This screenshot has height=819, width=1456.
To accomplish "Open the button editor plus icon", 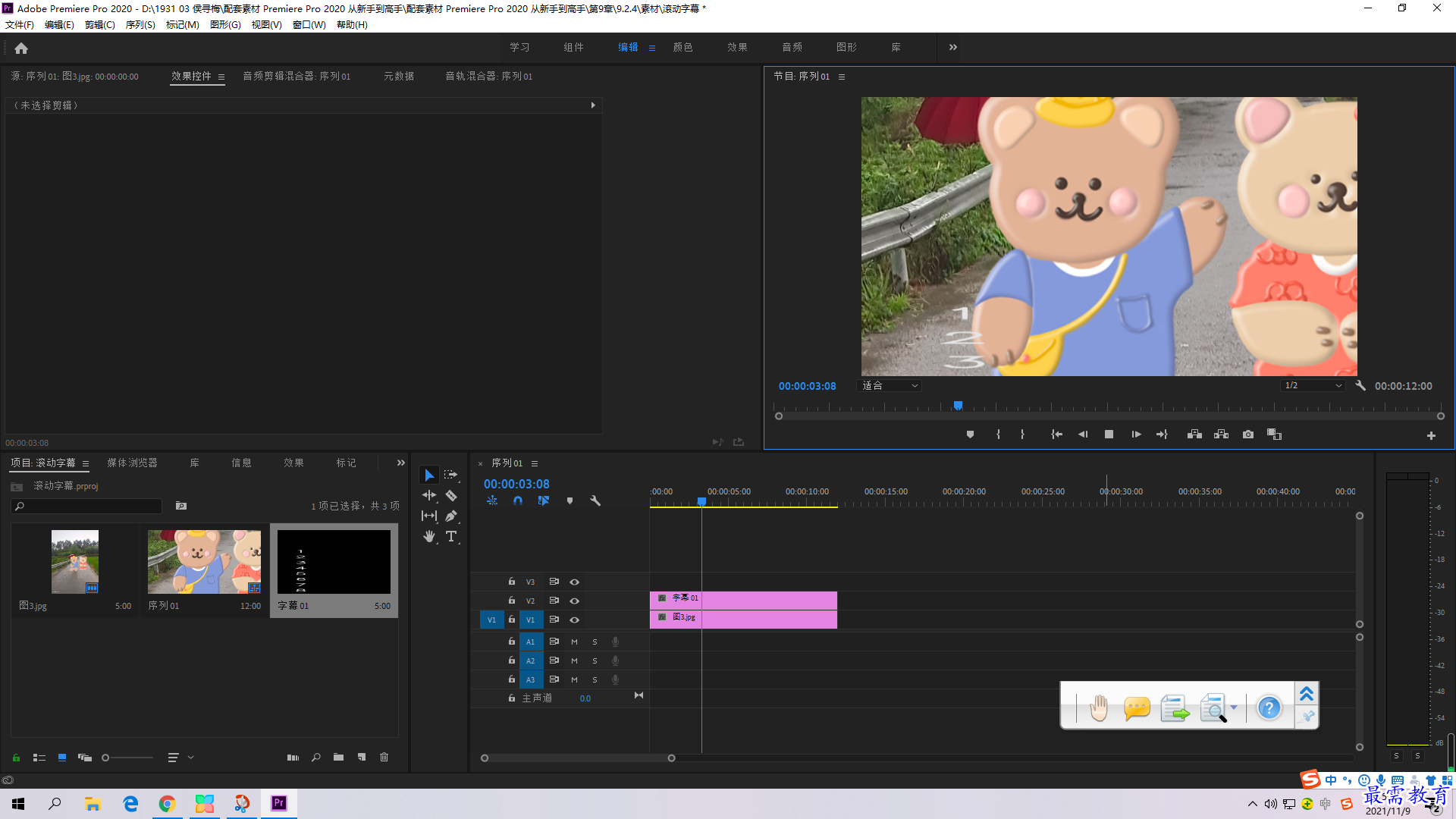I will pyautogui.click(x=1431, y=435).
